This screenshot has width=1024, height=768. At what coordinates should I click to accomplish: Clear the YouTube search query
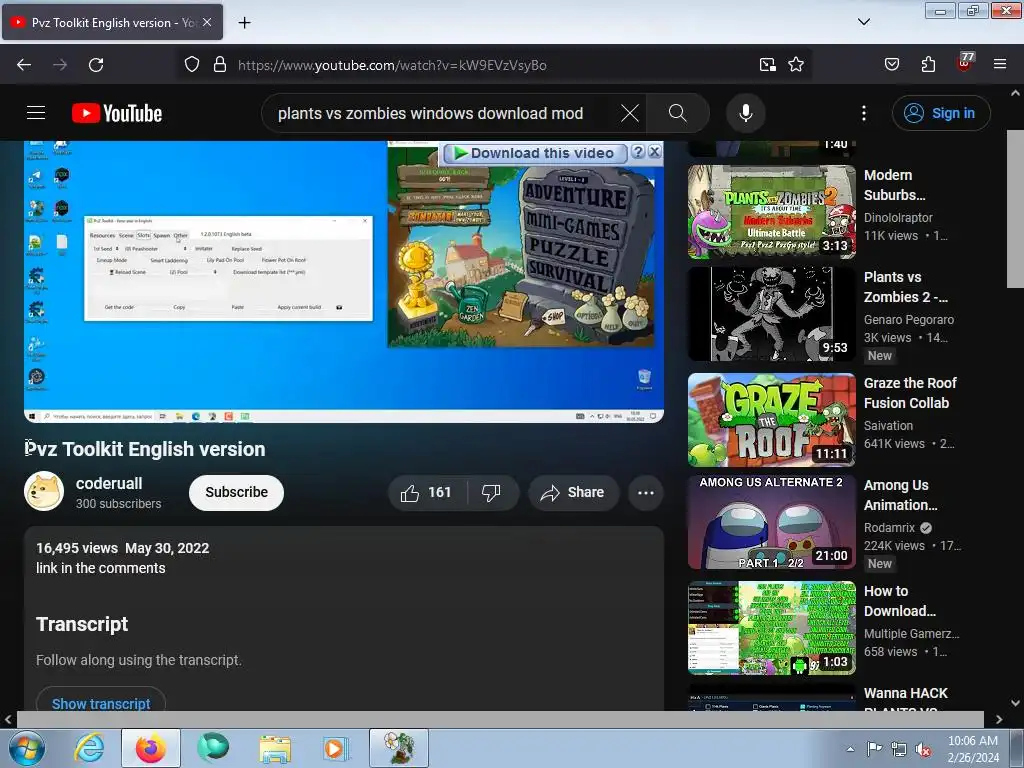click(630, 113)
